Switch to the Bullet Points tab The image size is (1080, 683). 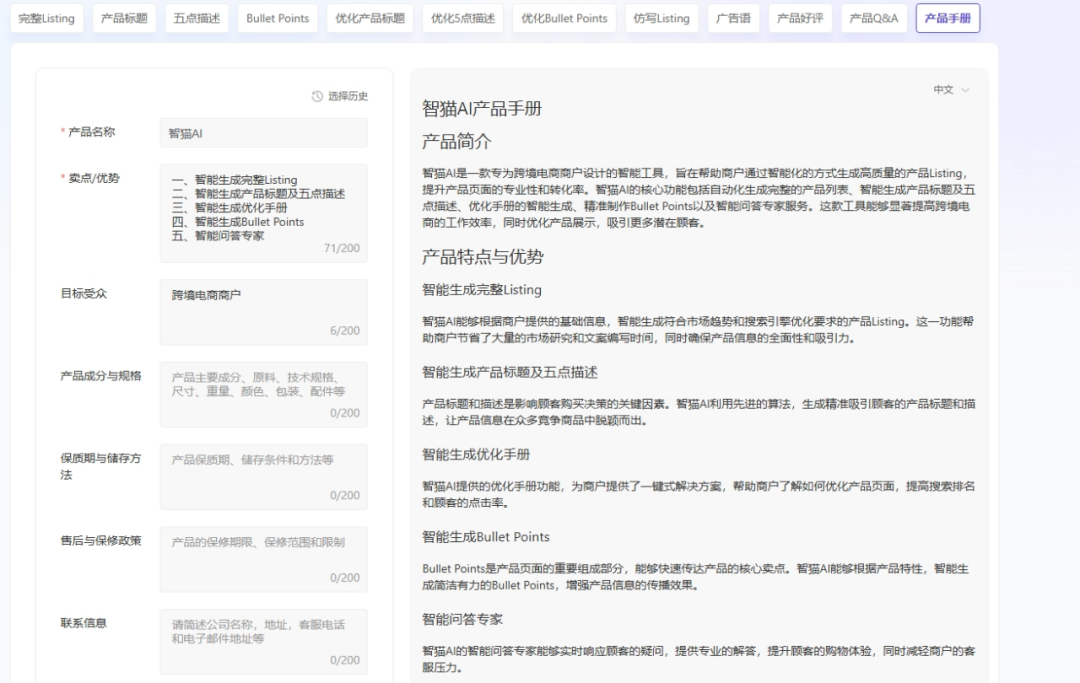277,17
